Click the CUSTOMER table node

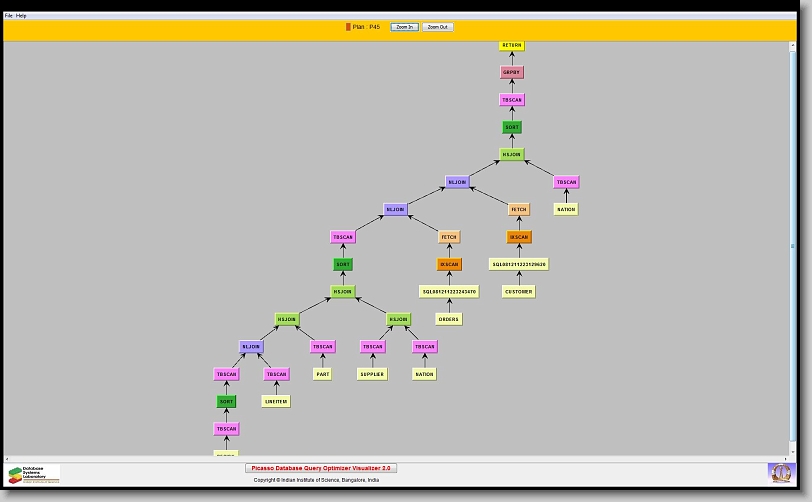pos(518,292)
